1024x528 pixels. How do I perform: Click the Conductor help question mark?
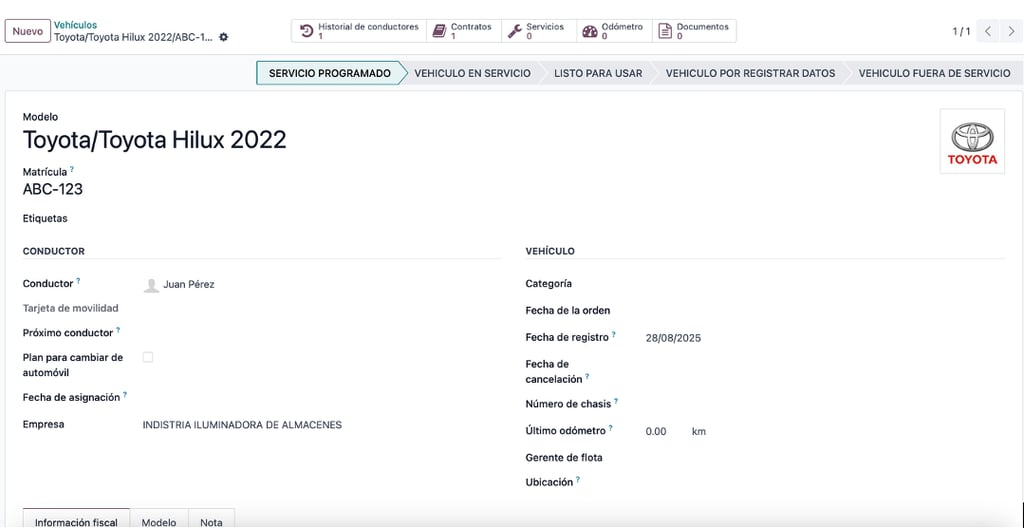(78, 281)
